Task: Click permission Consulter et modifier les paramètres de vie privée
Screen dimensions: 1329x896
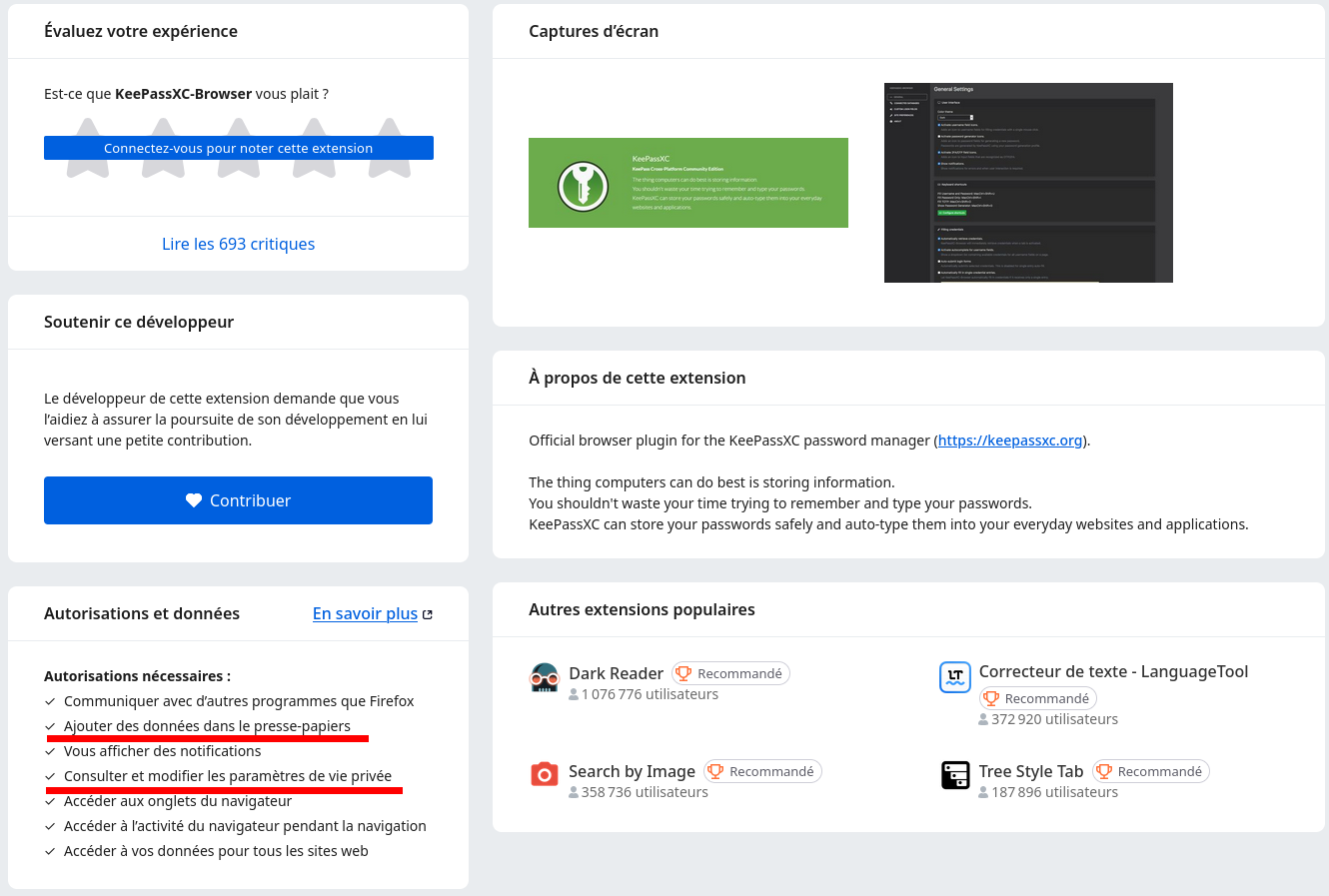Action: 228,776
